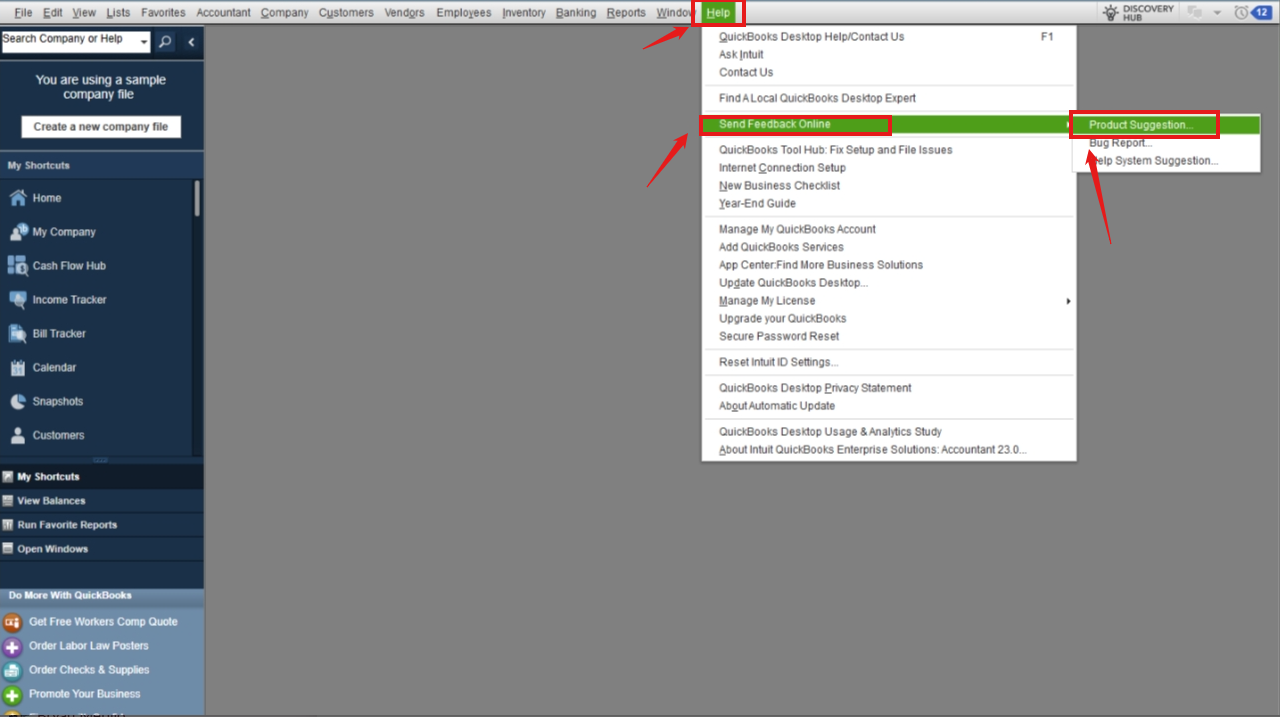1280x717 pixels.
Task: Open Home from the shortcuts sidebar
Action: (46, 198)
